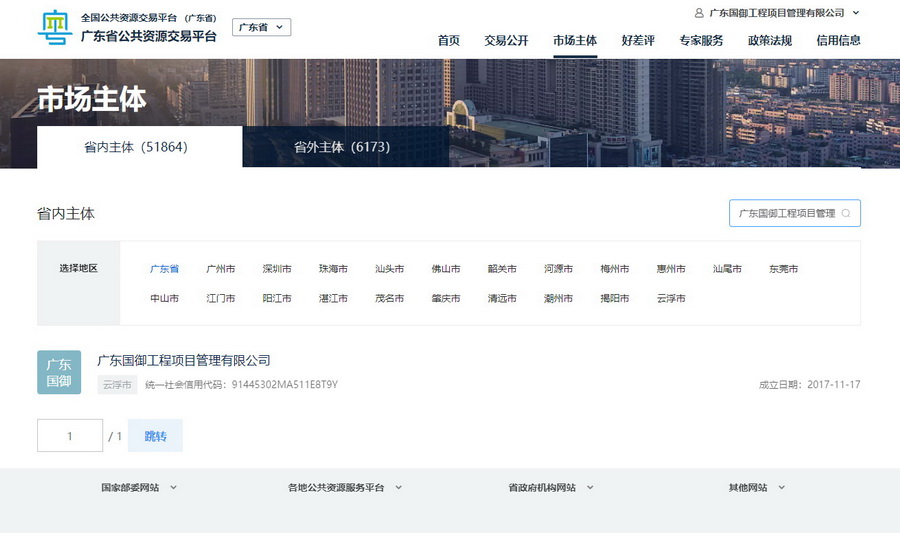Open the 政策法规 menu

click(x=770, y=41)
